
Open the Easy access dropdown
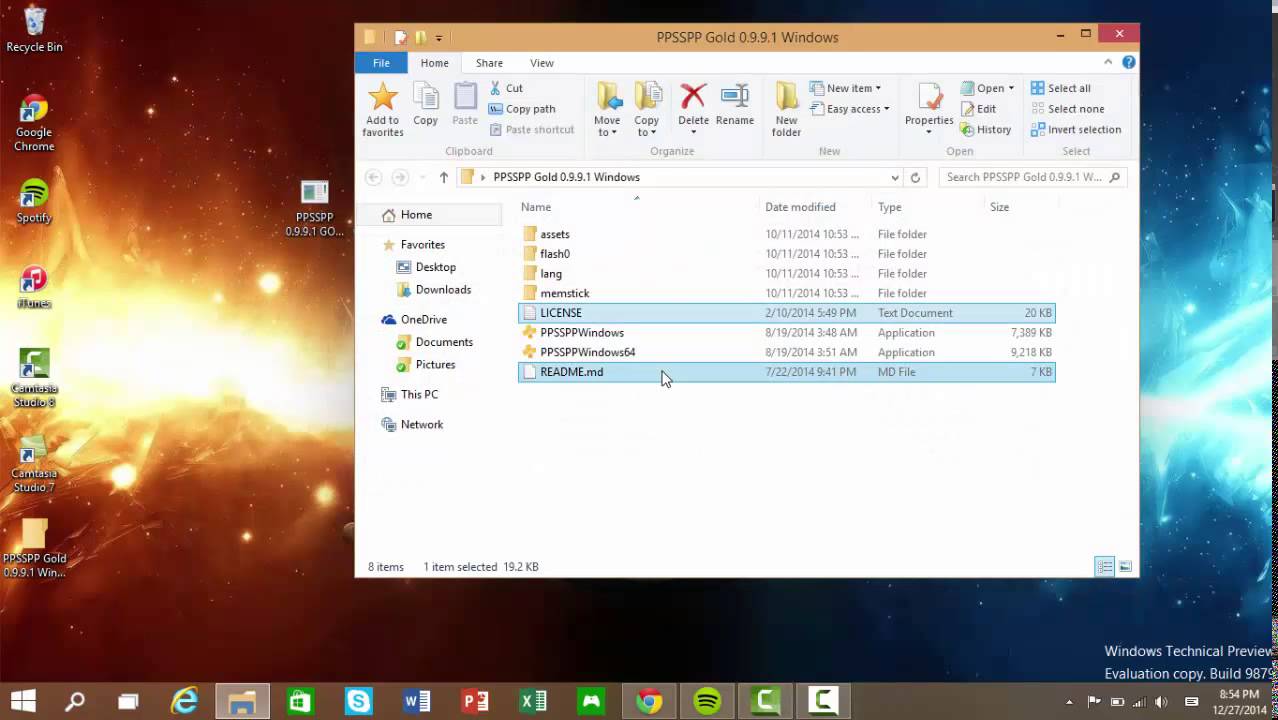point(849,109)
